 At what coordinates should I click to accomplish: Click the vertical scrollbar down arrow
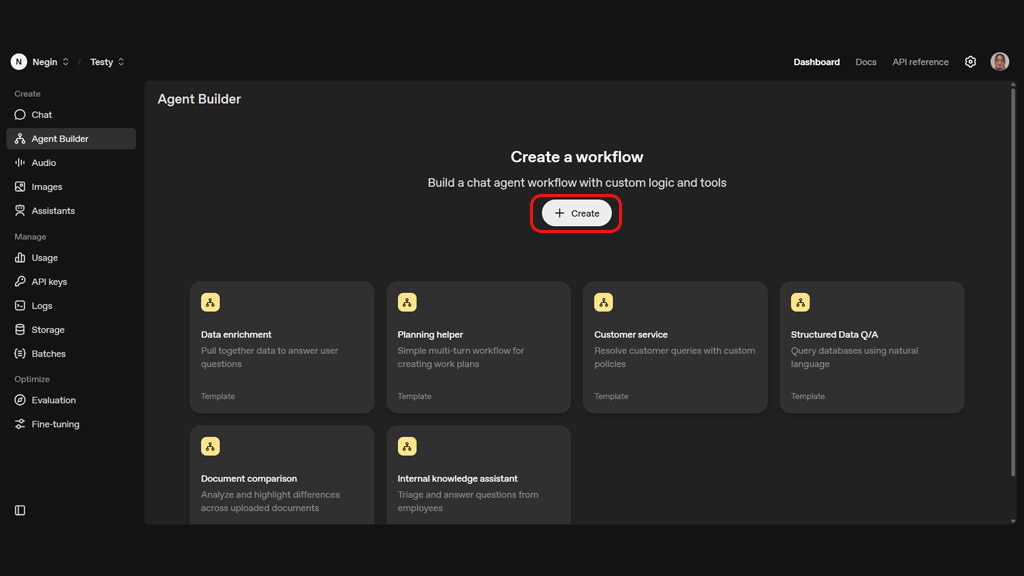click(x=1012, y=520)
